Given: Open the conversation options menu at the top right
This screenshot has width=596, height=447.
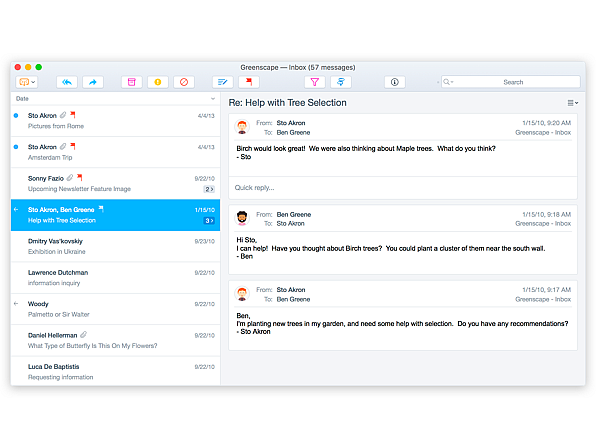Looking at the screenshot, I should pos(573,103).
